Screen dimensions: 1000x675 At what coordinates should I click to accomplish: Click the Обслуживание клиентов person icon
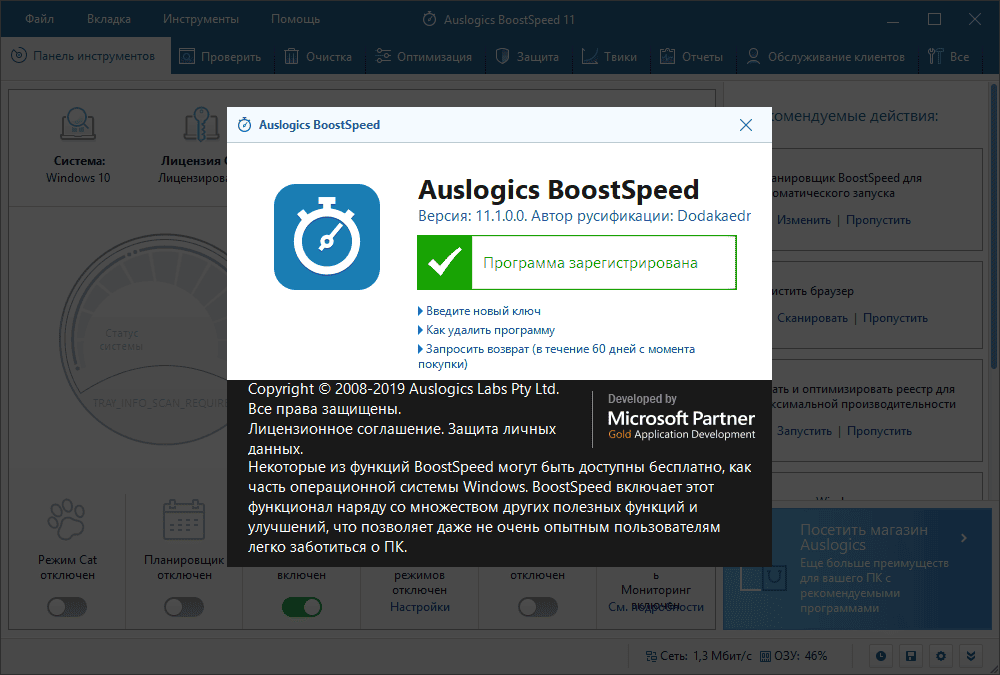[x=753, y=57]
